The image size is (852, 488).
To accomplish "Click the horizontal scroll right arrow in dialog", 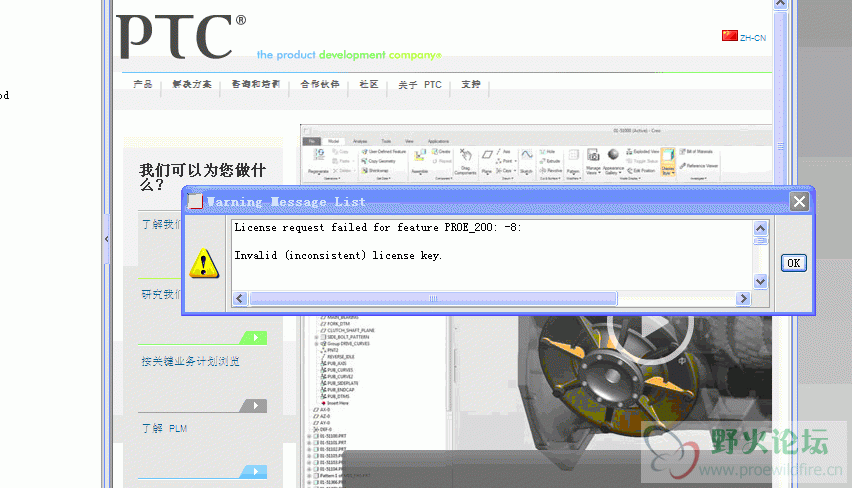I will click(x=743, y=298).
